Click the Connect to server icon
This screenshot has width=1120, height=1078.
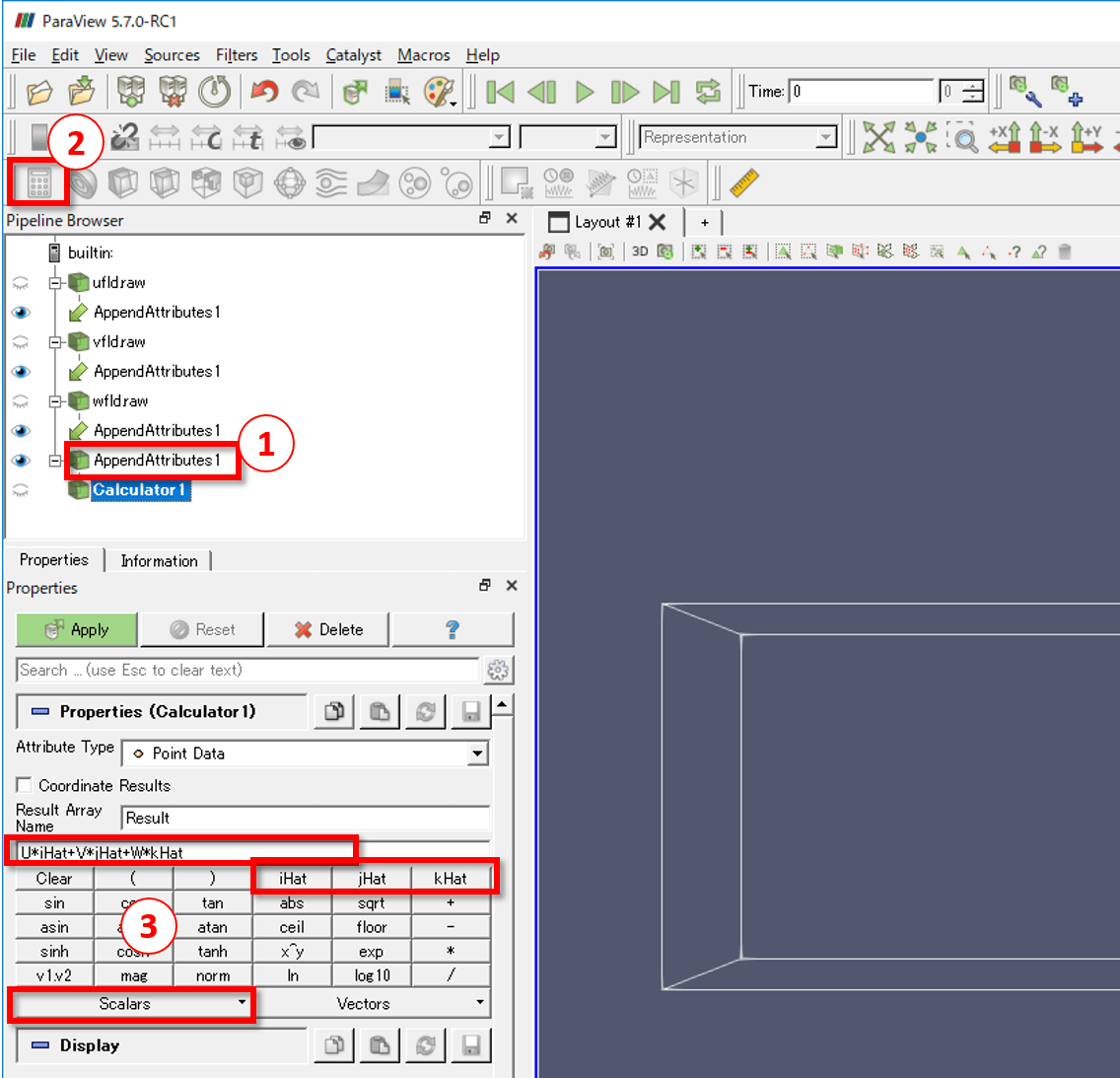(x=131, y=92)
